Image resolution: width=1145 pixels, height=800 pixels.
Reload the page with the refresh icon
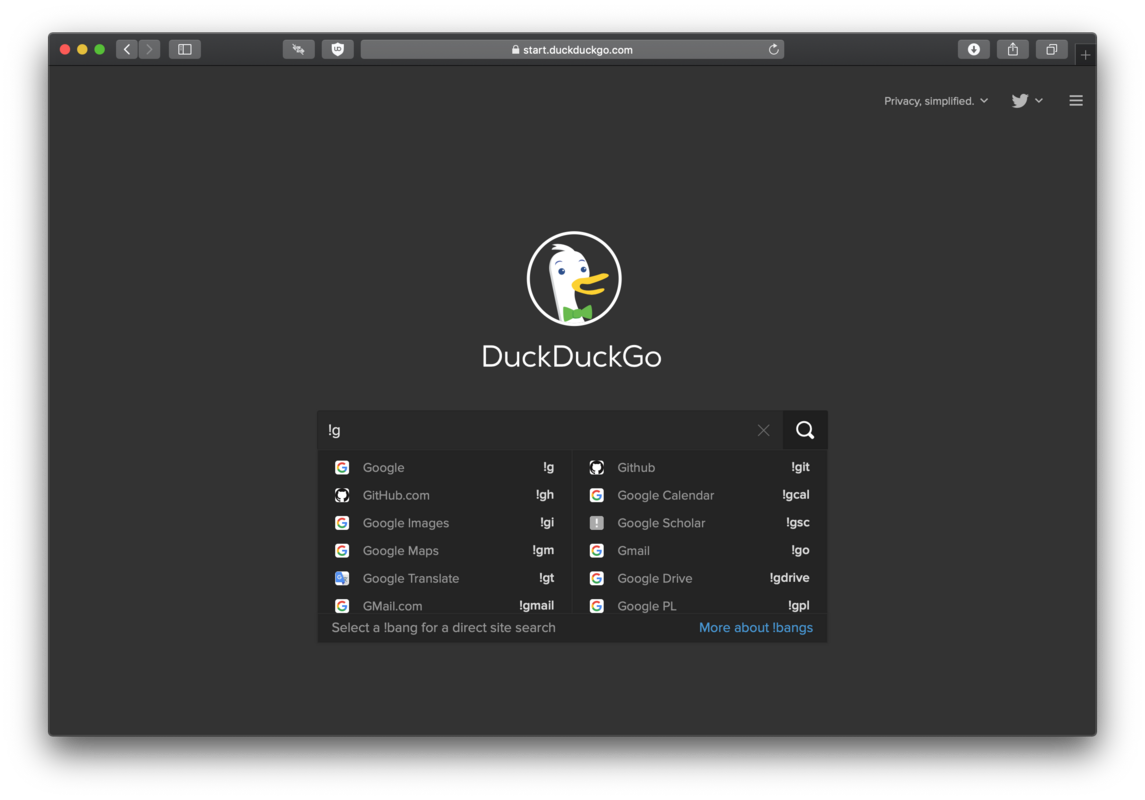773,50
